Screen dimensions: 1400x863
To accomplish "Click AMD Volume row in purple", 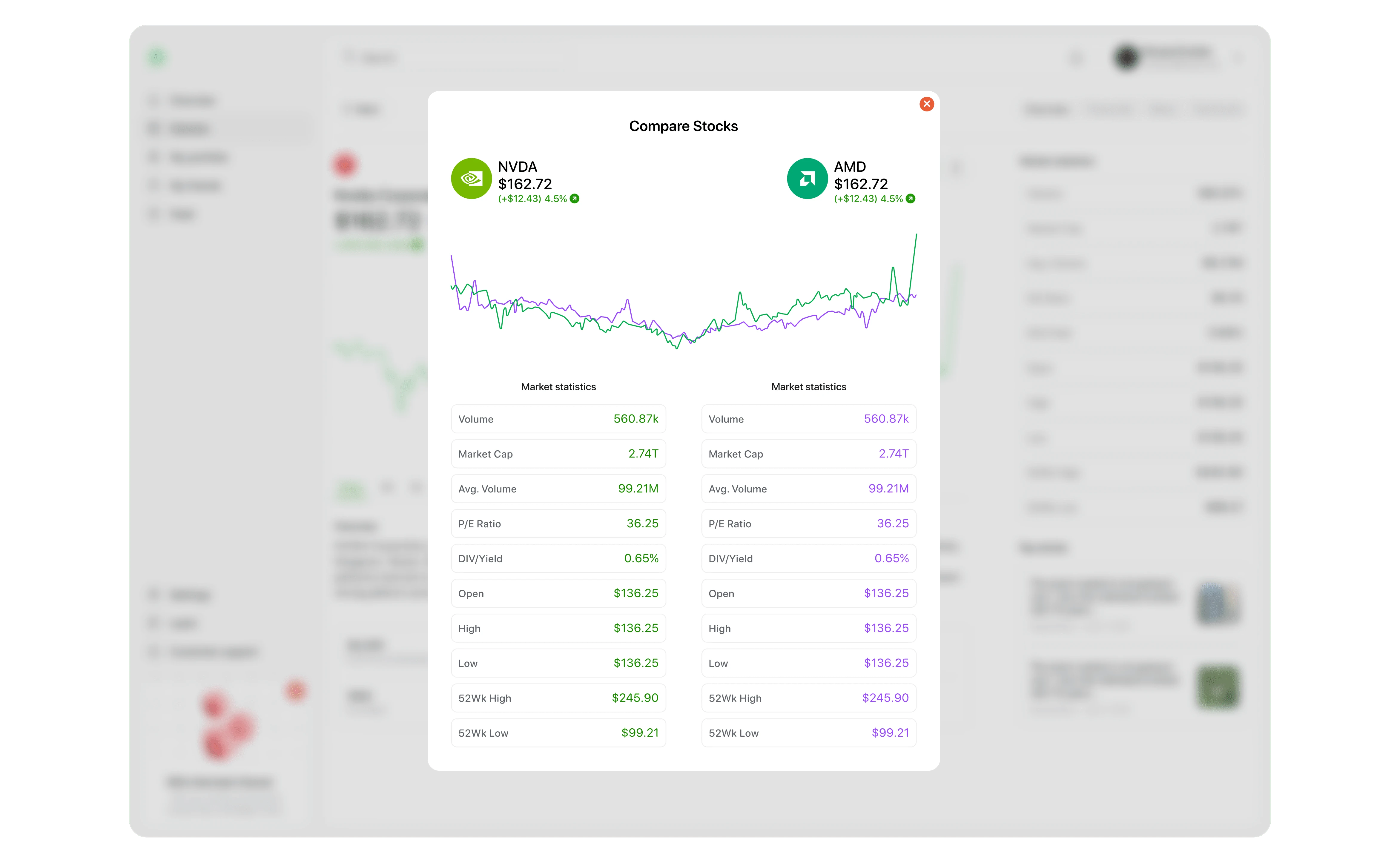I will point(808,419).
